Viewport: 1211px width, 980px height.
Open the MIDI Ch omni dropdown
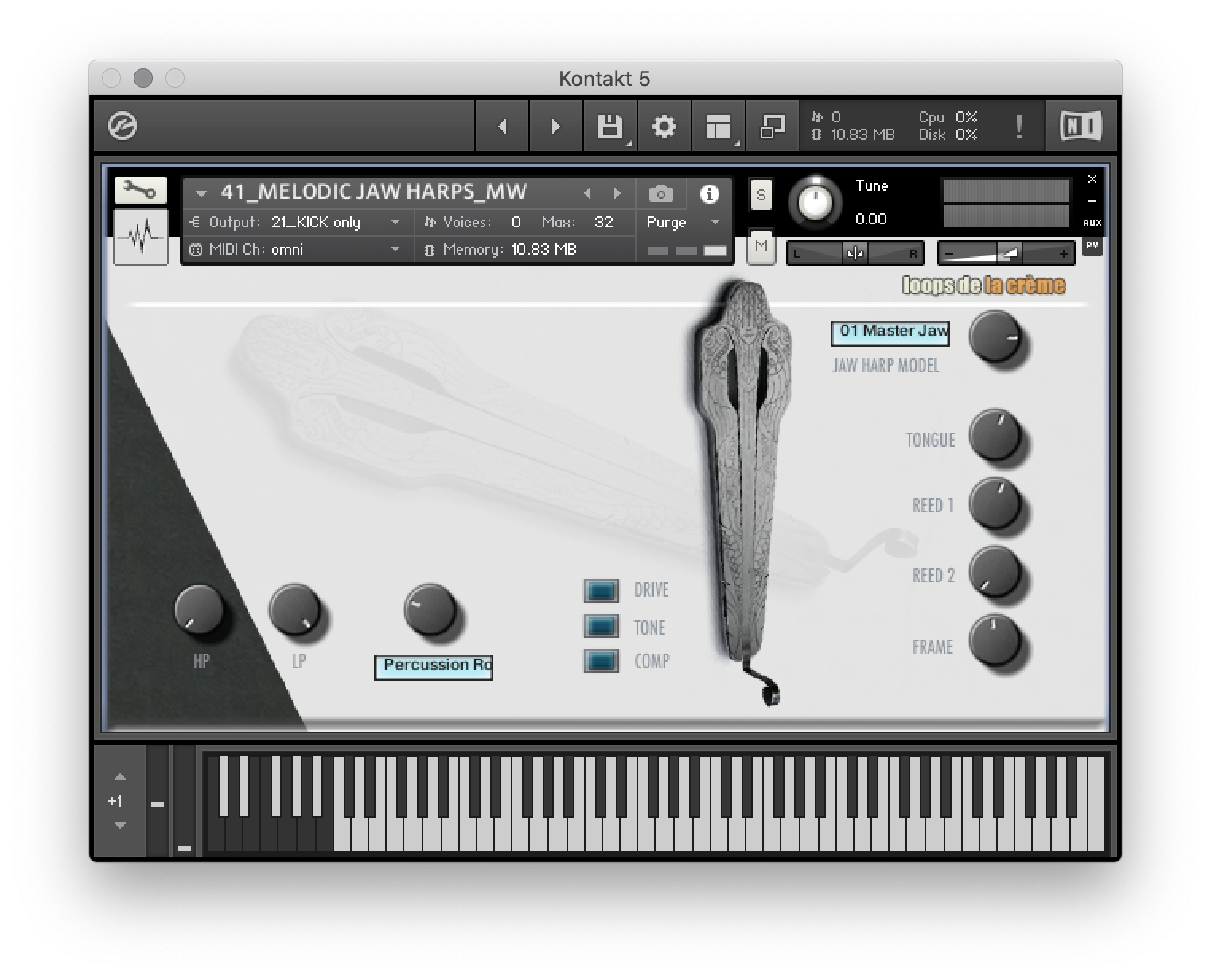click(296, 249)
